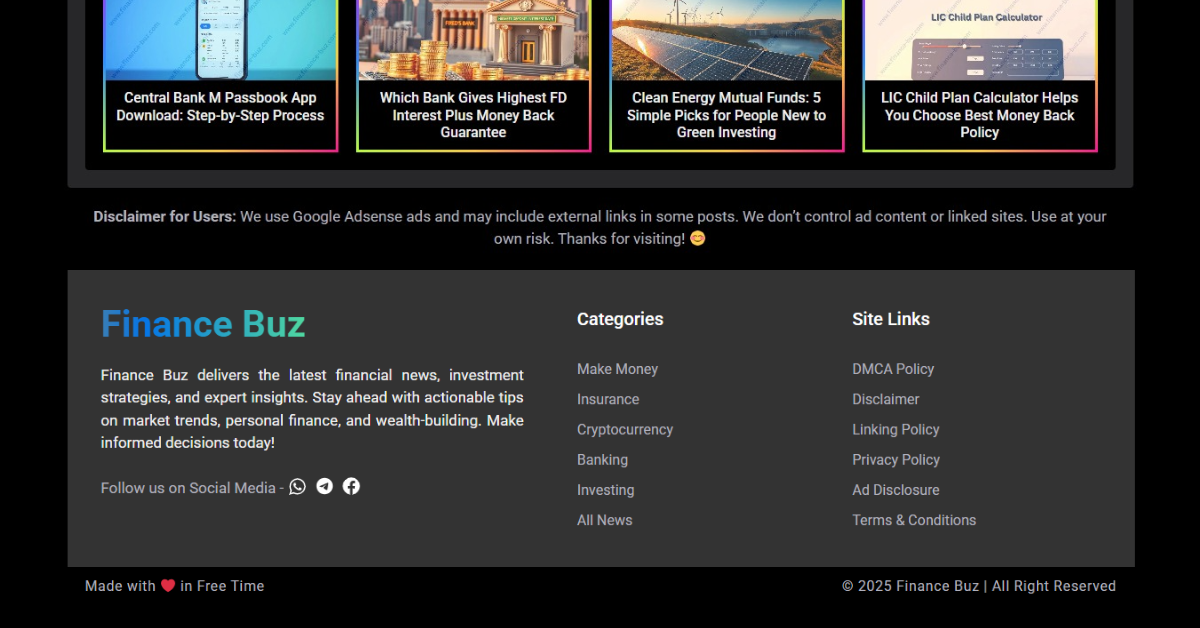Click the Finance Buz logo

[203, 325]
